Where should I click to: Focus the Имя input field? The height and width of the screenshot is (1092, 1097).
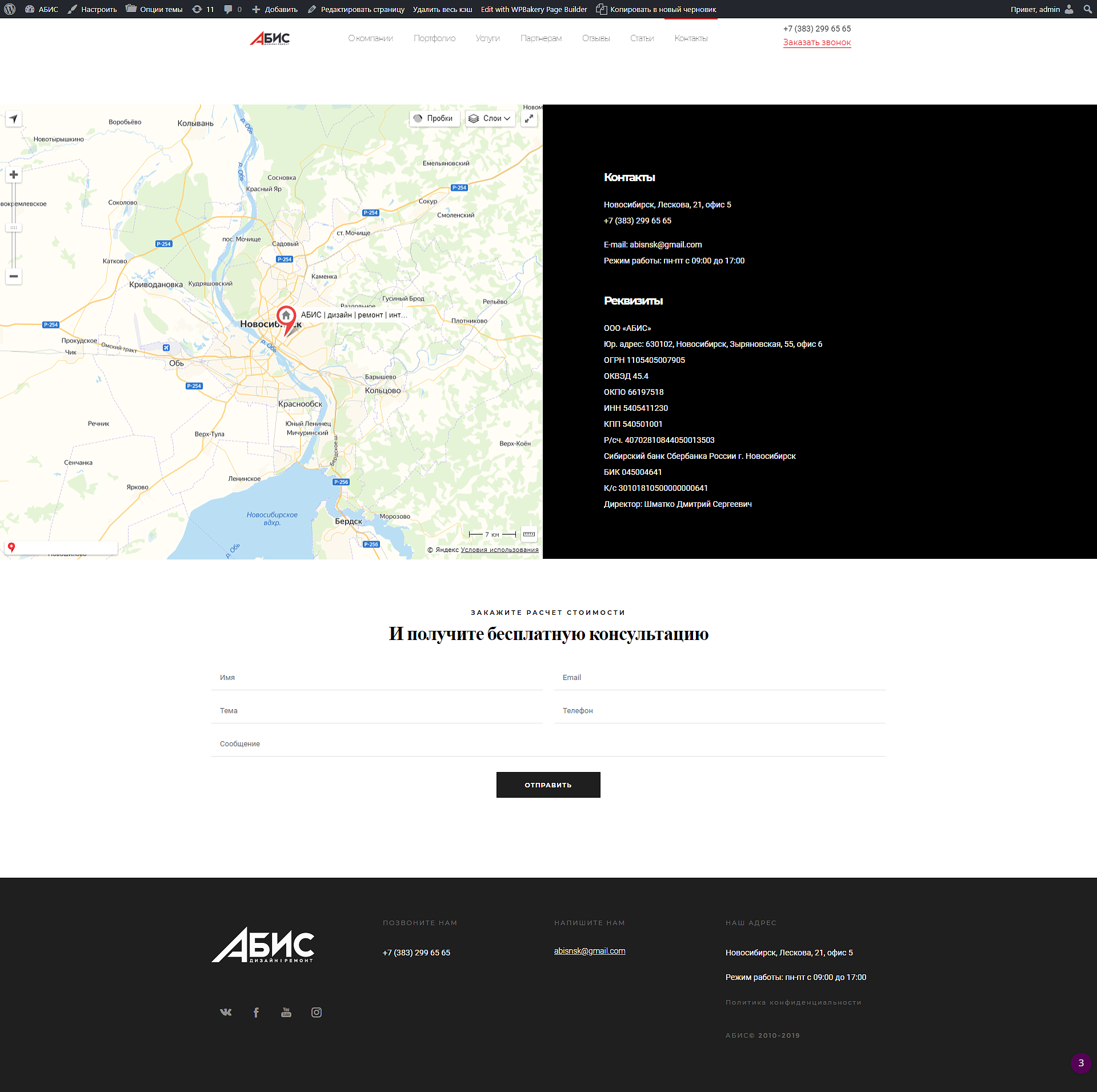[x=377, y=678]
